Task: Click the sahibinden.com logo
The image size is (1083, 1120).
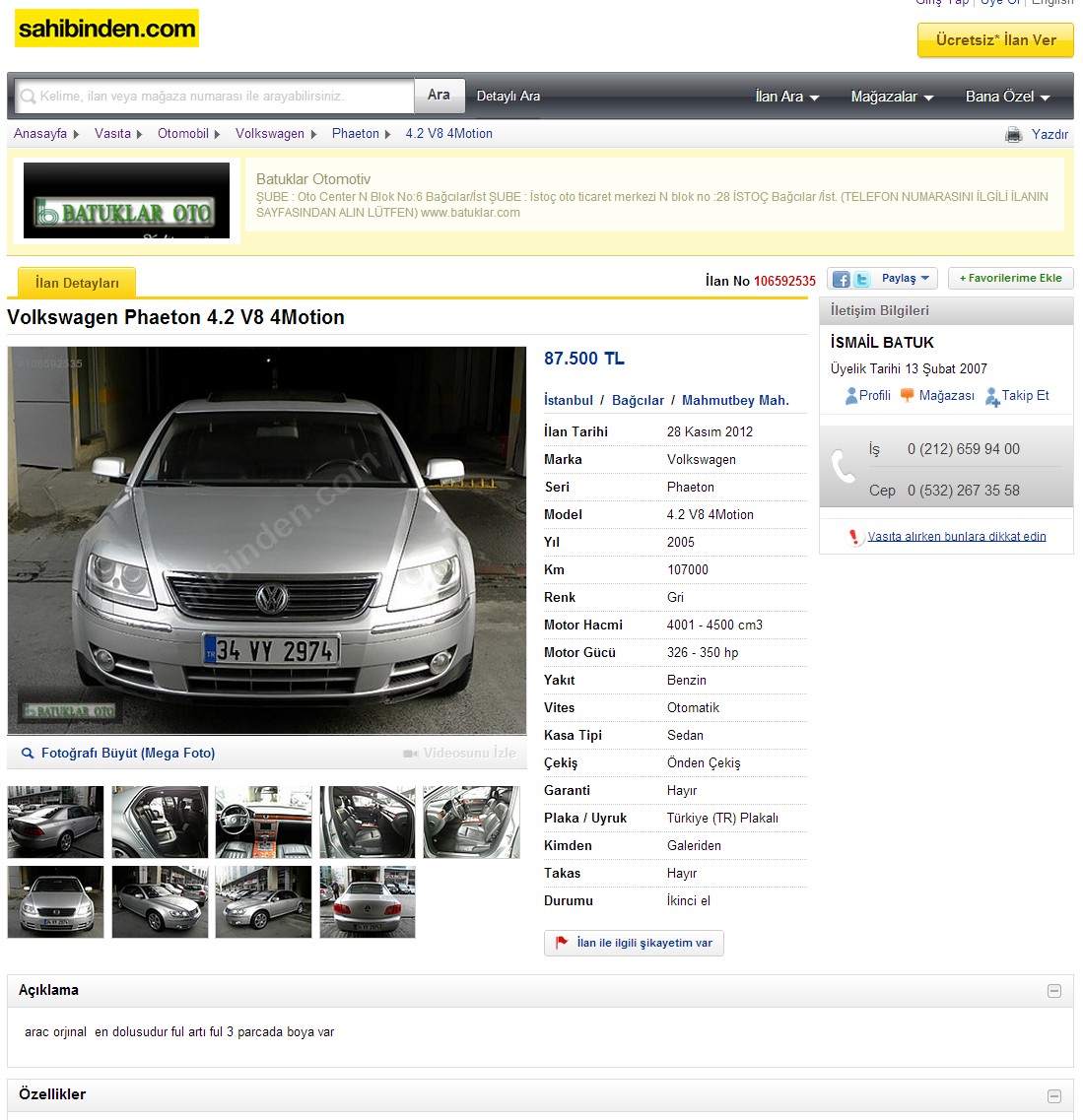Action: coord(106,29)
